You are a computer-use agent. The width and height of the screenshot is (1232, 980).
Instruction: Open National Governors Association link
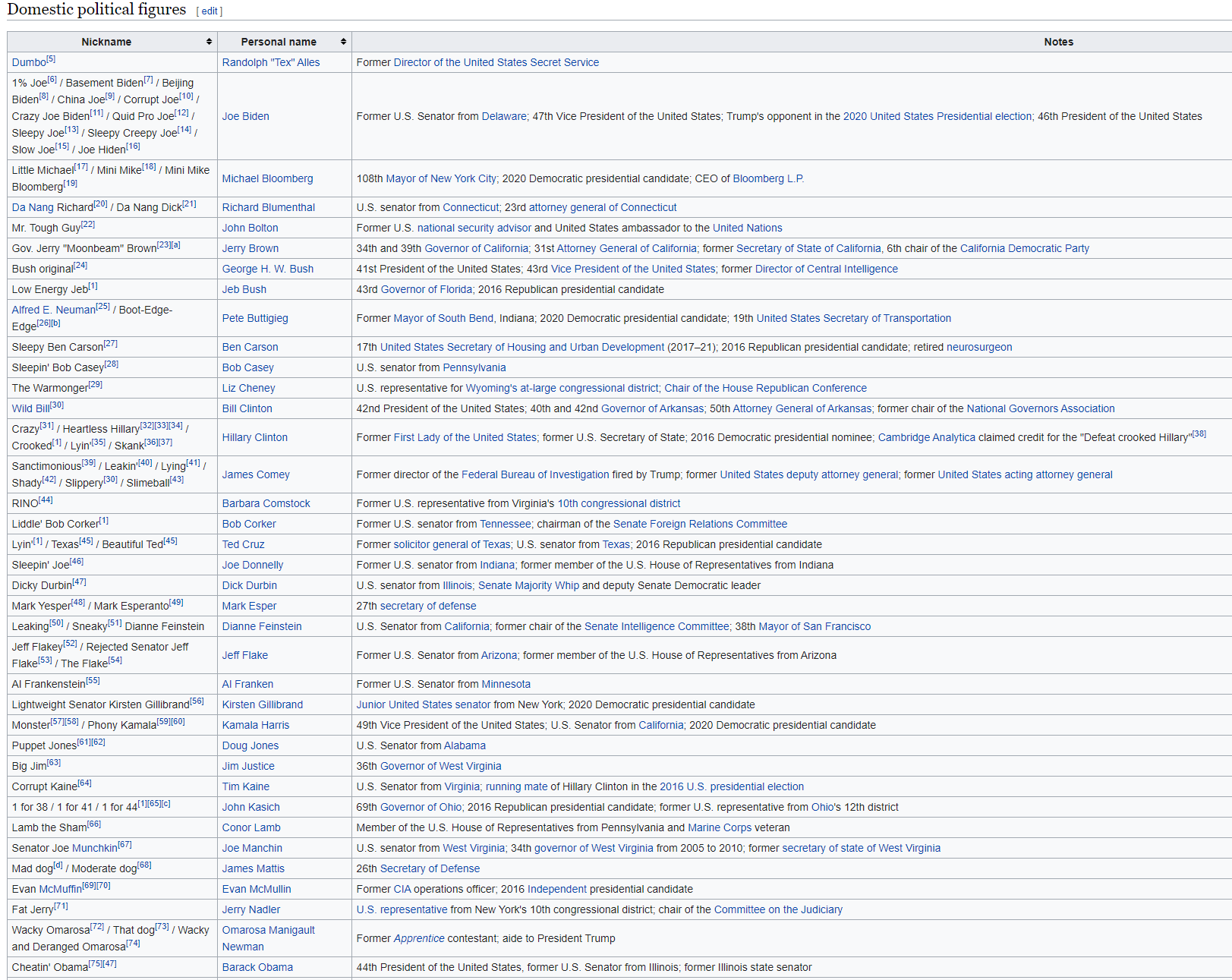1041,408
